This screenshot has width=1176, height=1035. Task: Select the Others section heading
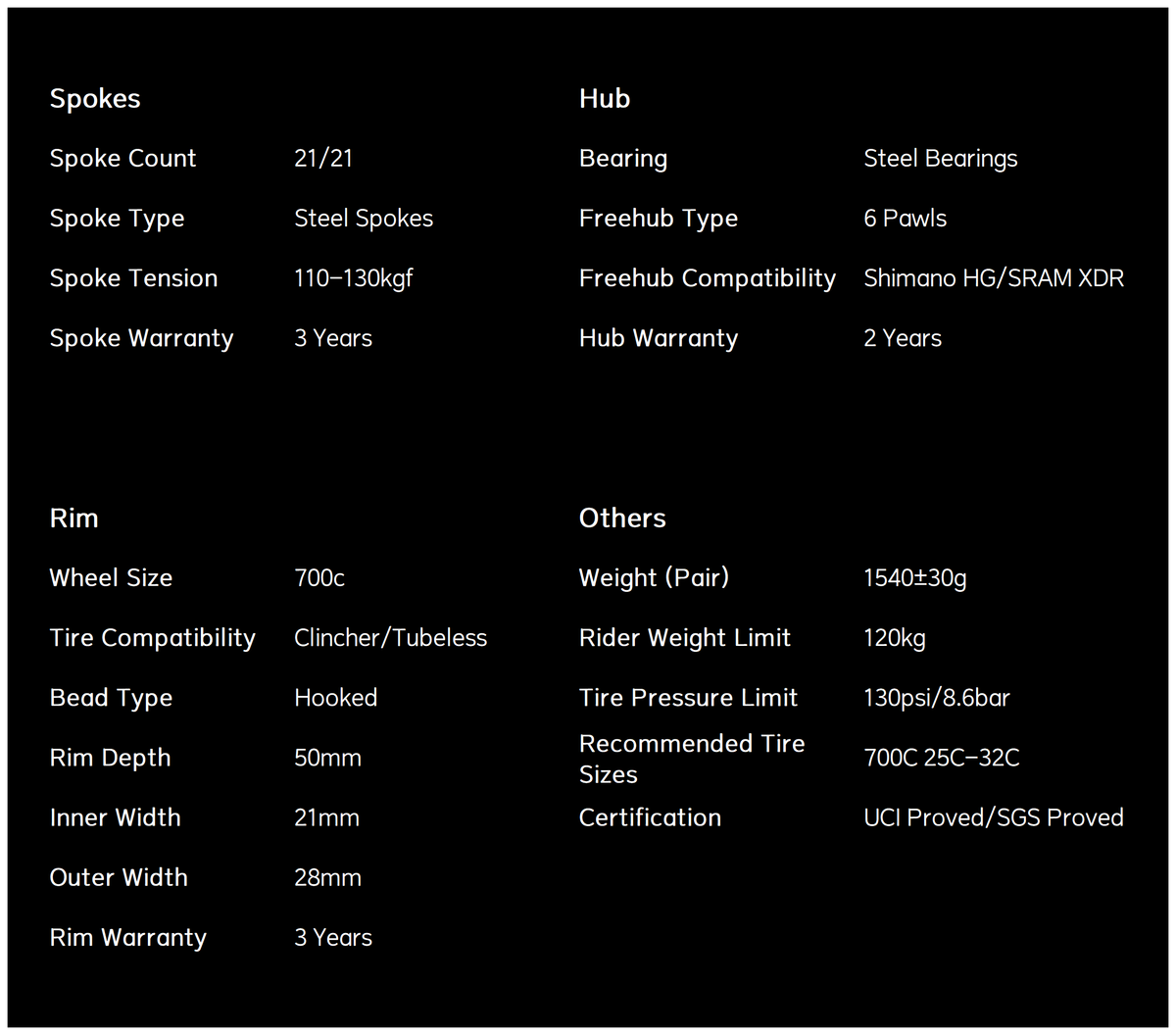tap(622, 517)
